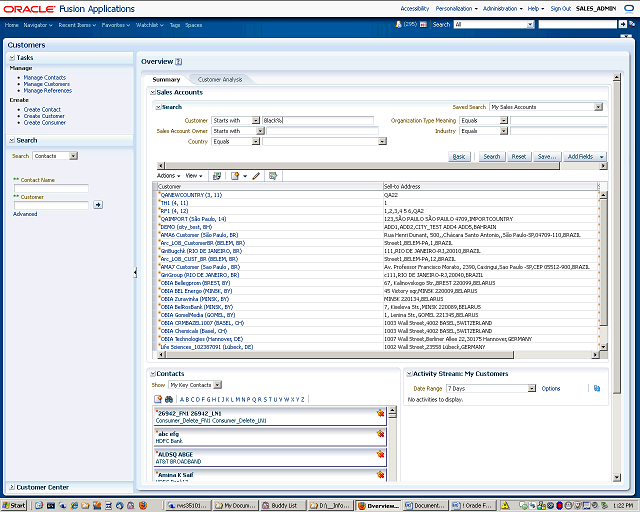Click the Overview help icon
The height and width of the screenshot is (512, 640).
pos(179,62)
